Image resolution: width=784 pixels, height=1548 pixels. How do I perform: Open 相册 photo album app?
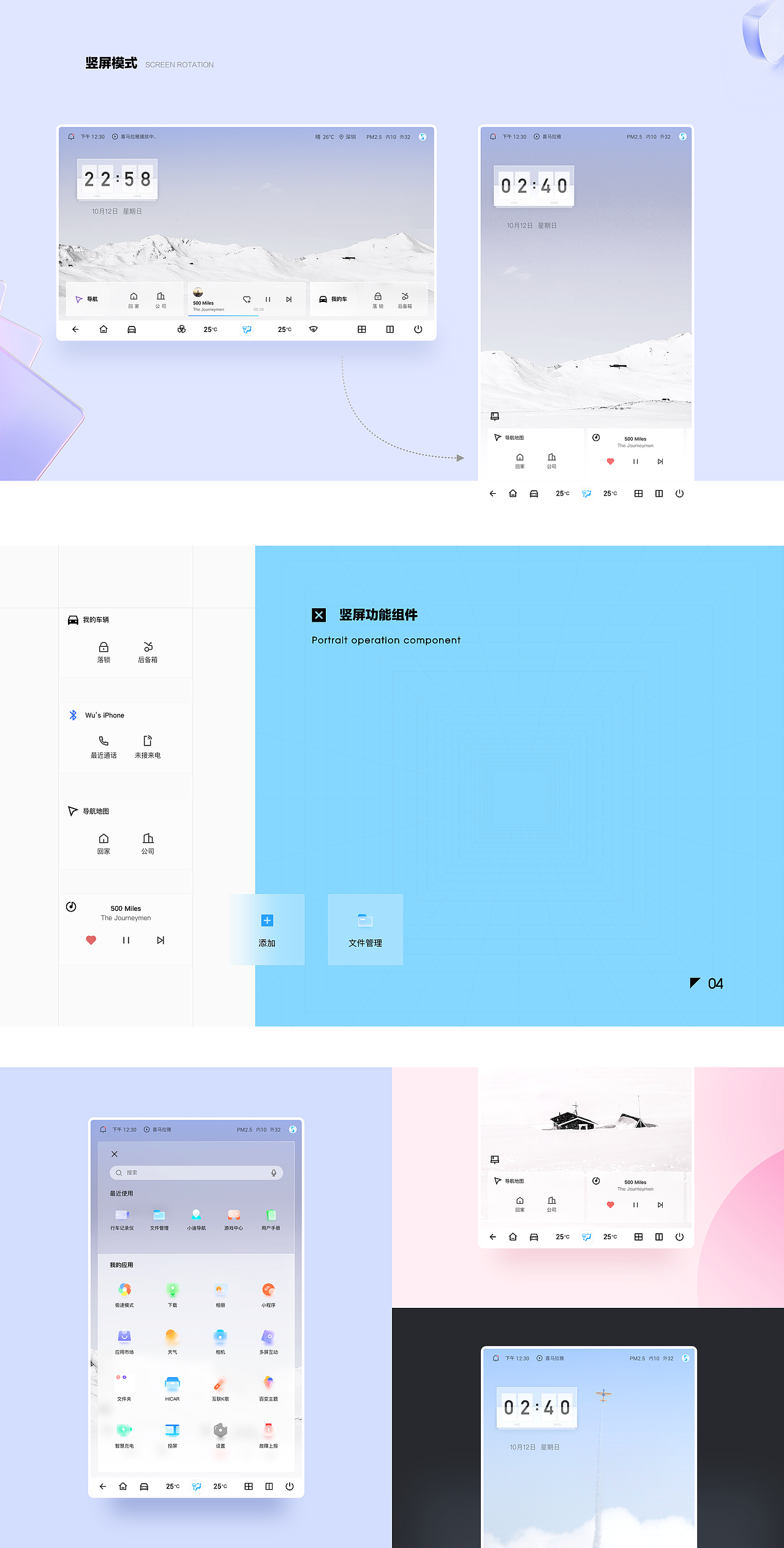(x=221, y=1295)
